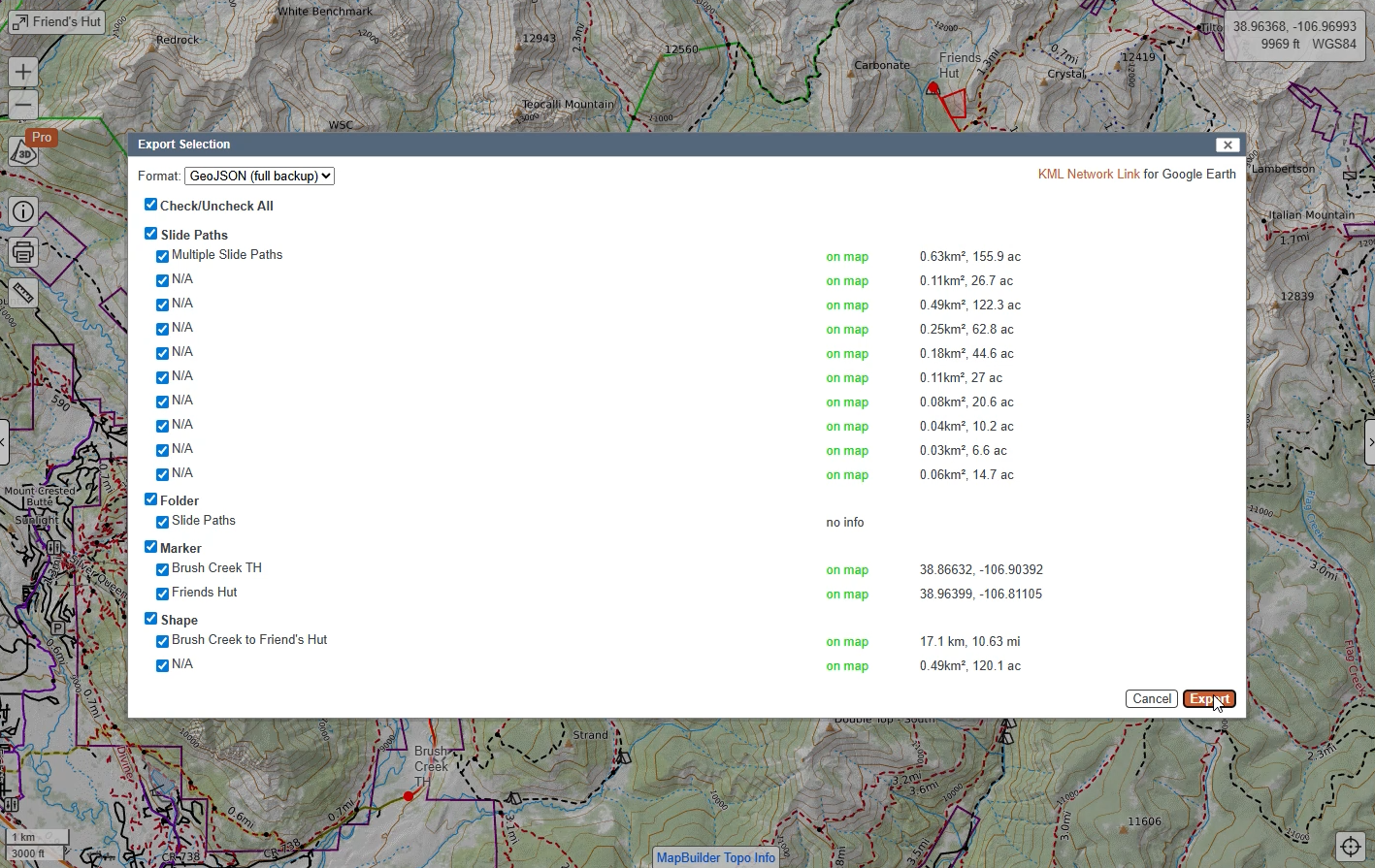Open the map info icon
1375x868 pixels.
(x=23, y=211)
